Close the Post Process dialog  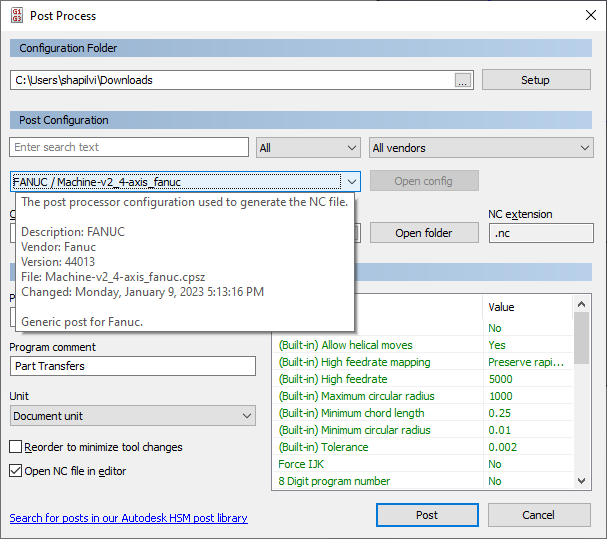[x=588, y=17]
